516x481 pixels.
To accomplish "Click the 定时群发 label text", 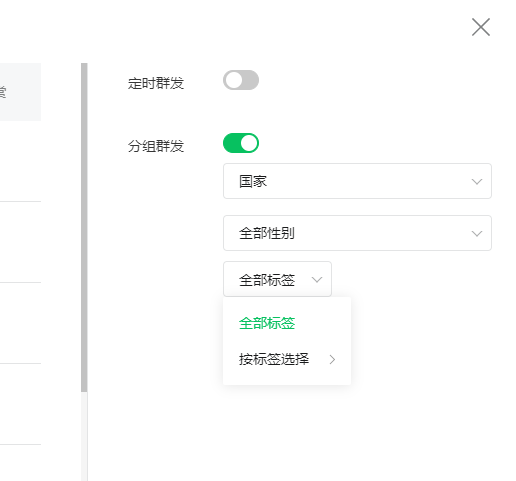I will point(156,83).
